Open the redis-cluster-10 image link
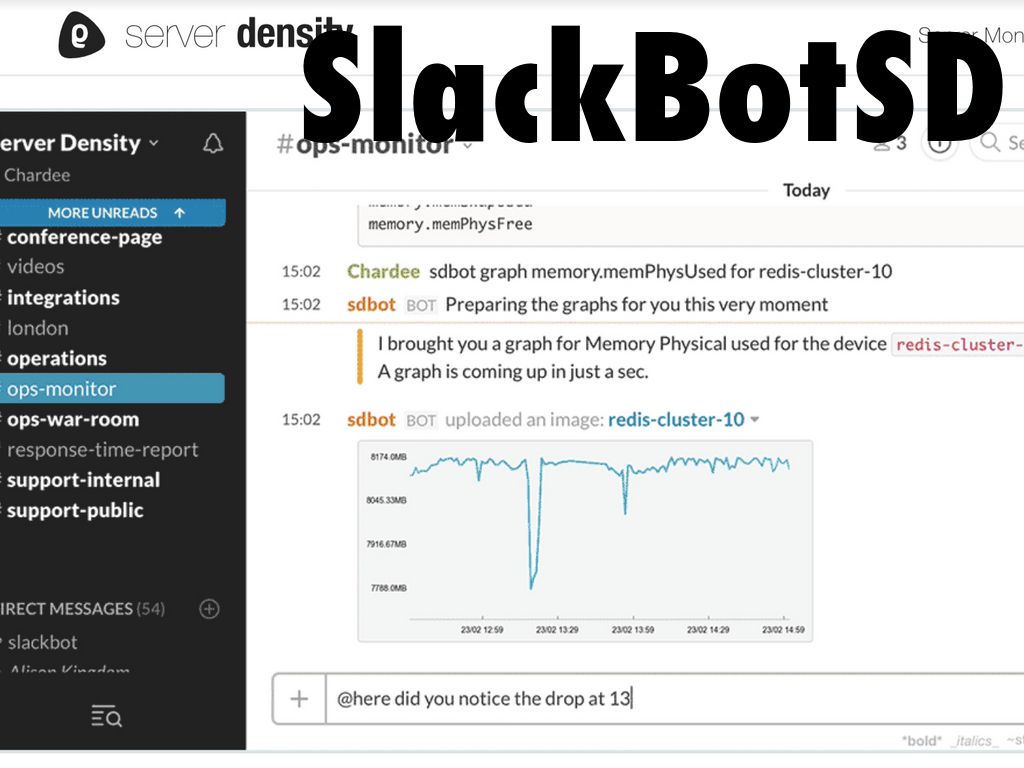 point(676,420)
